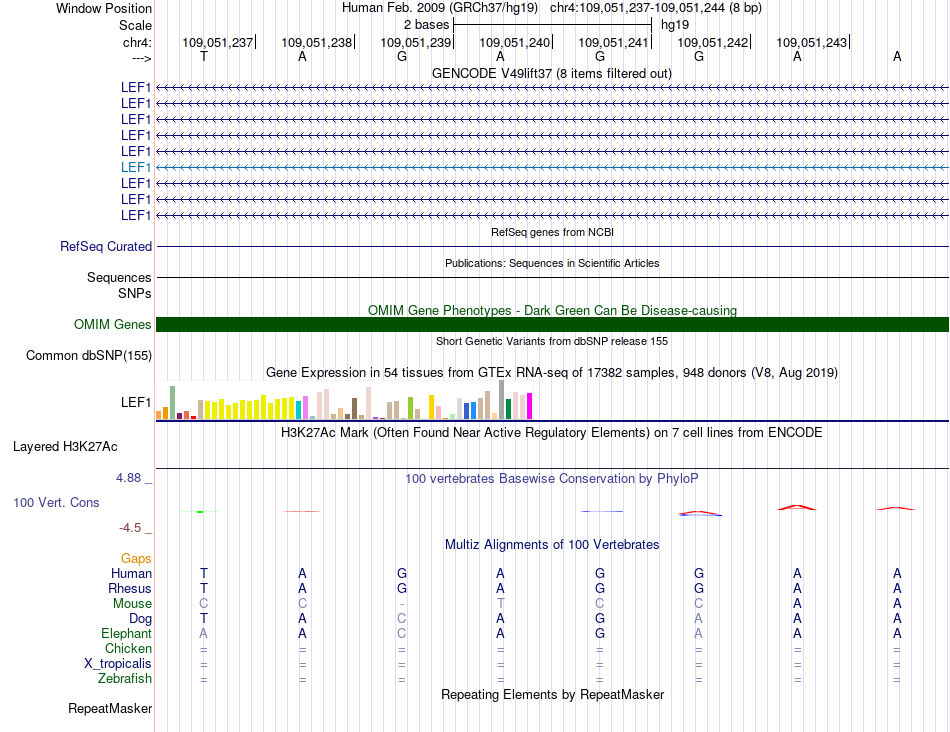Select position label 109,051,242
950x732 pixels.
pos(712,42)
